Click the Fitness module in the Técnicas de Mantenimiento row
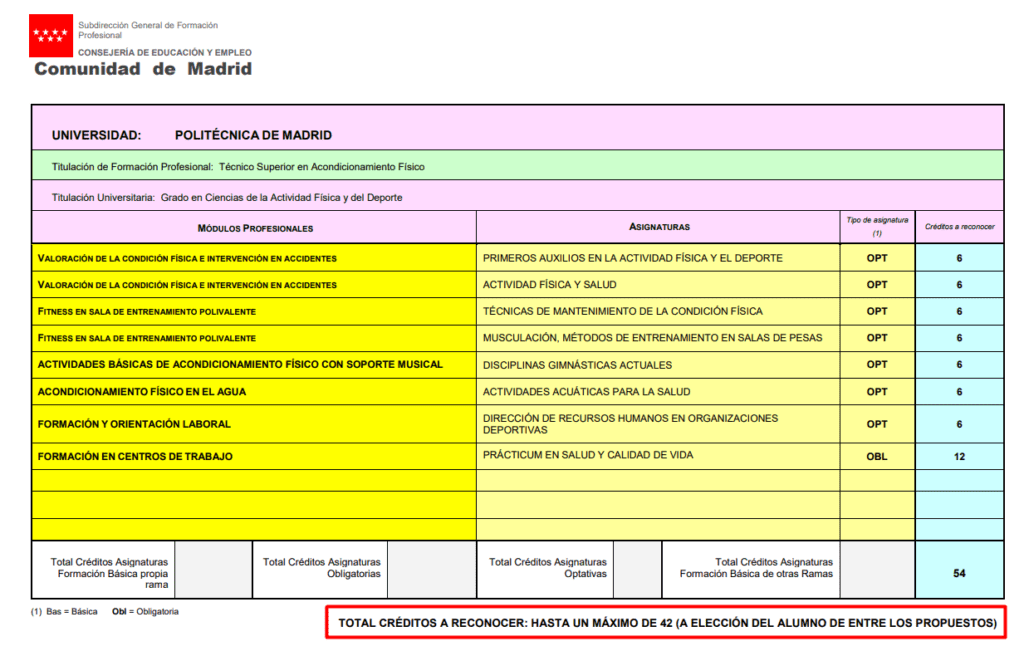Viewport: 1024px width, 651px height. pyautogui.click(x=147, y=311)
